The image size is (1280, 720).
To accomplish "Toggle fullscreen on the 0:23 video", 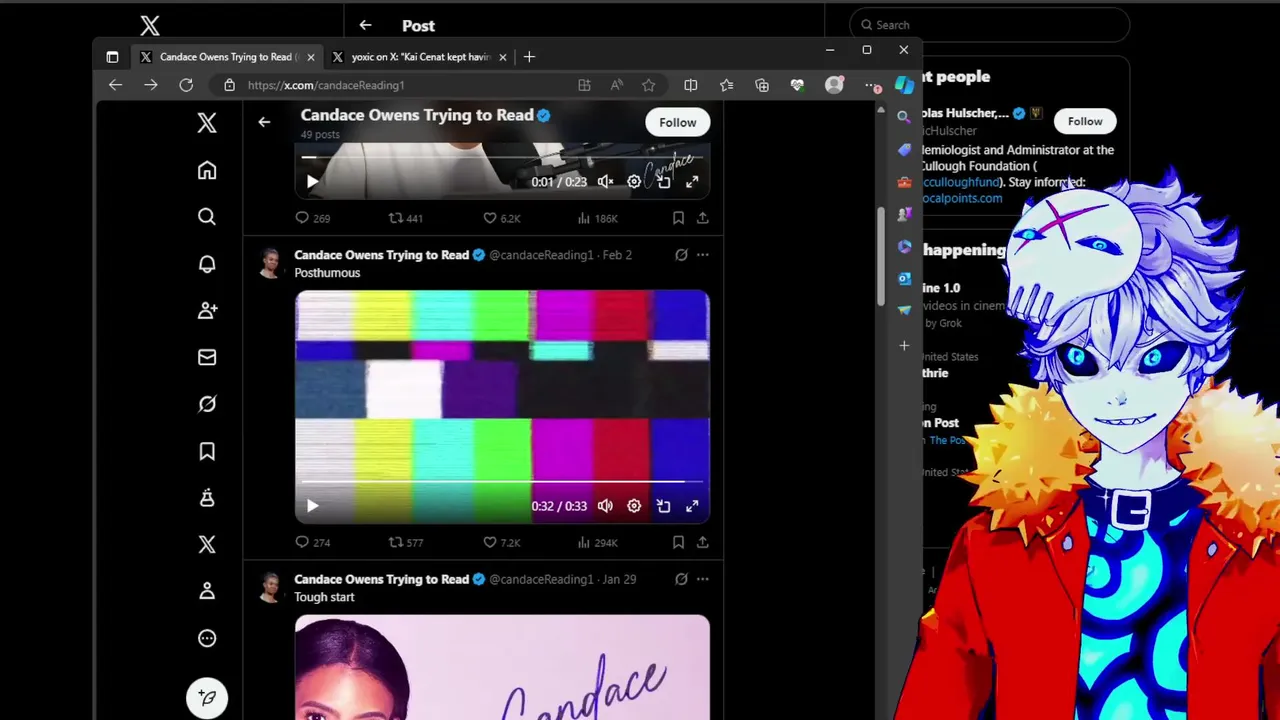I will pyautogui.click(x=692, y=182).
